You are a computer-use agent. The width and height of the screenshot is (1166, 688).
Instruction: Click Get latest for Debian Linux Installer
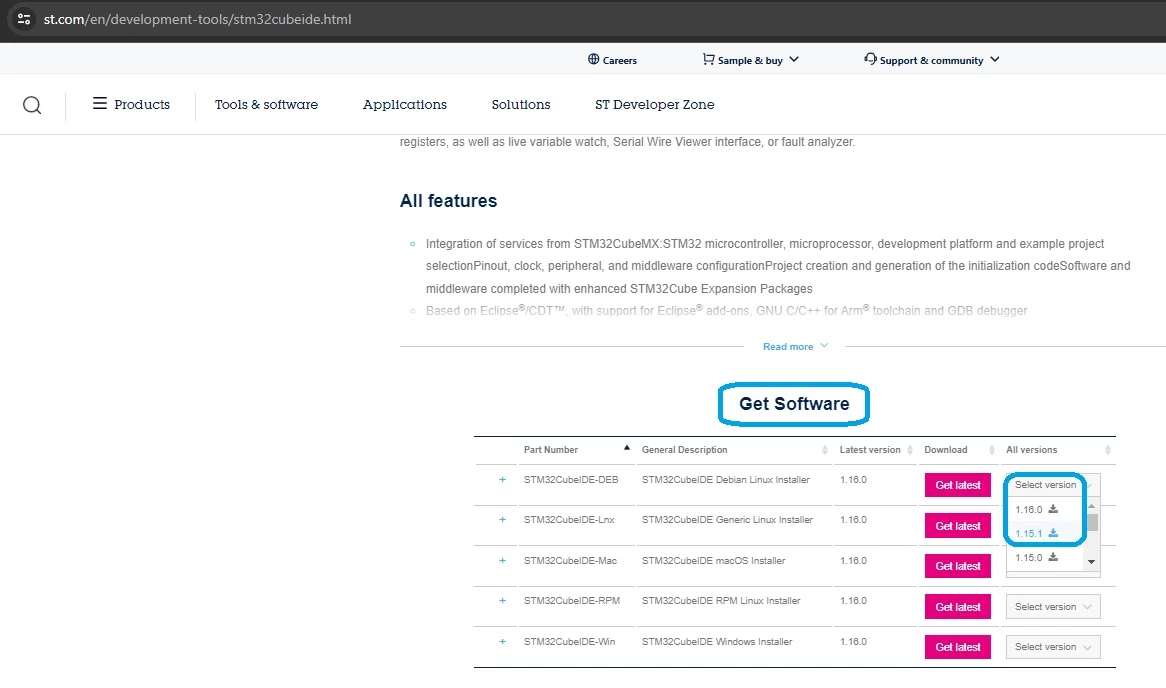[958, 485]
